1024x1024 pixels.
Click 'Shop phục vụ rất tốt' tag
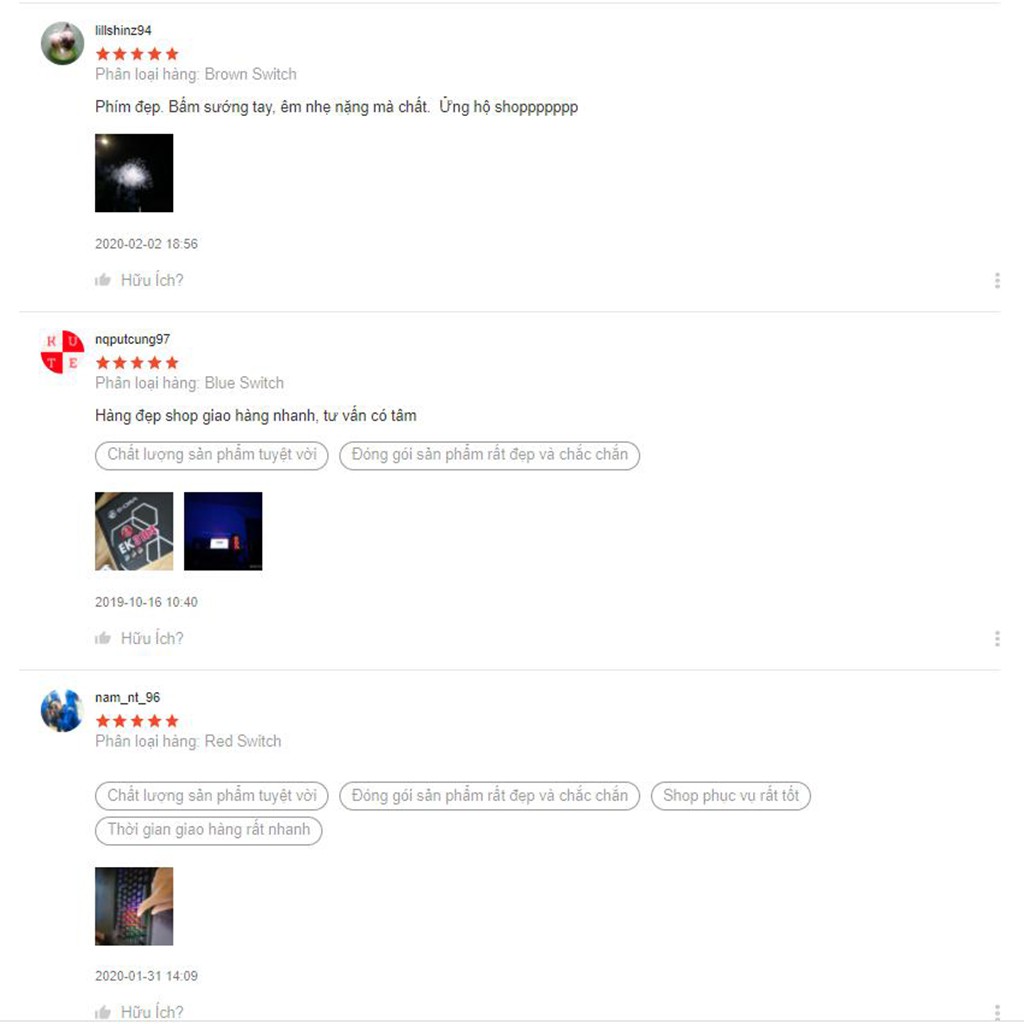(x=731, y=795)
